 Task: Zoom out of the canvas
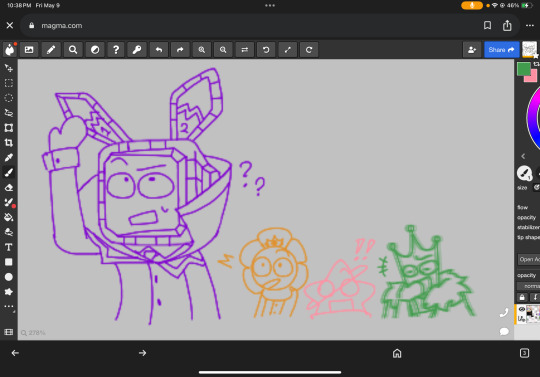coord(223,50)
